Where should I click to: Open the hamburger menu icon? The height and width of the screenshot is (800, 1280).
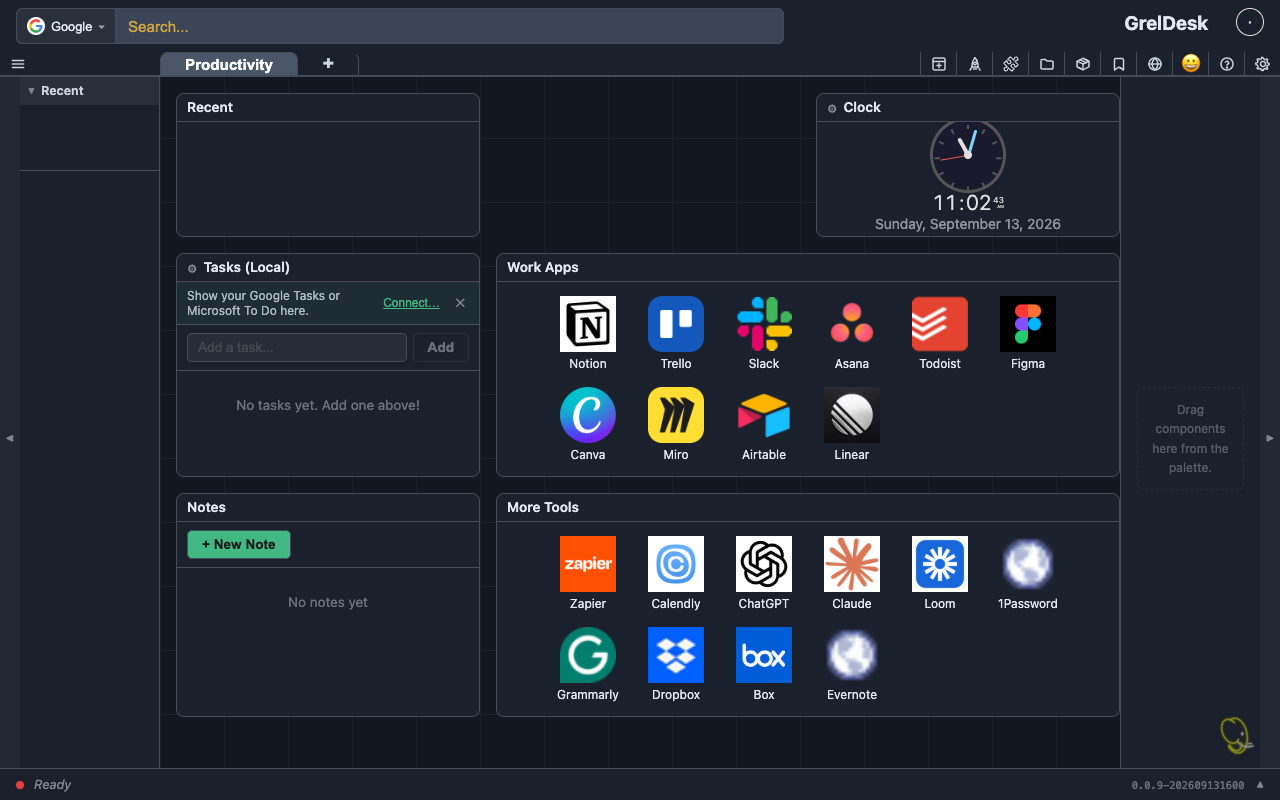[x=18, y=64]
